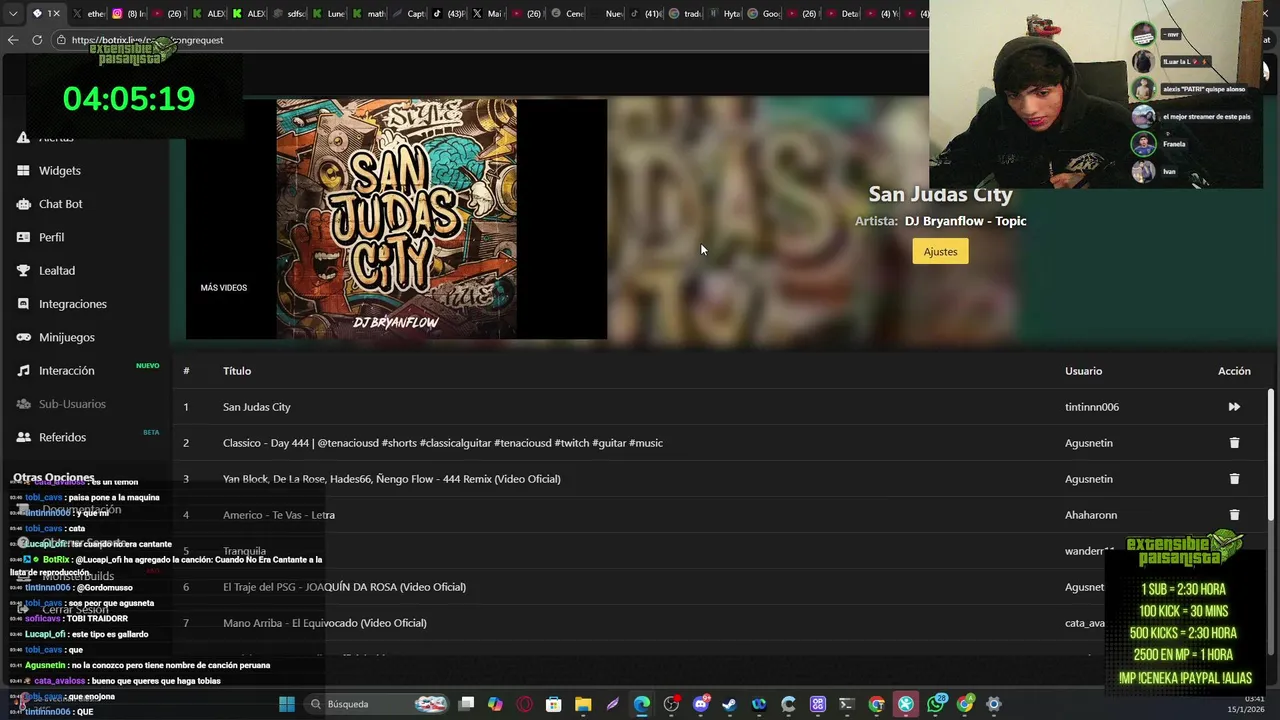Switch to the Google 'tradu' browser tab
The height and width of the screenshot is (720, 1280).
686,14
